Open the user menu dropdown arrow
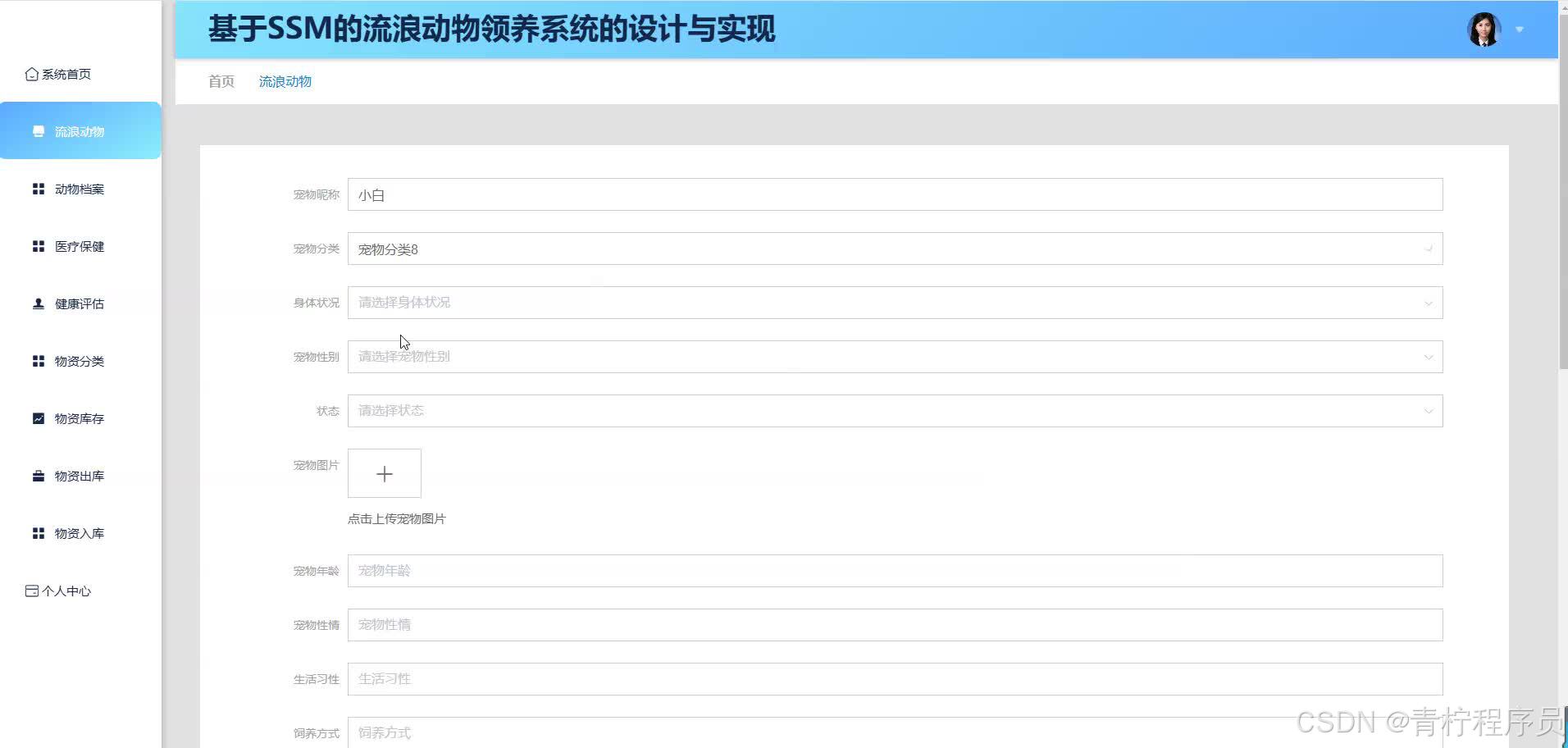This screenshot has height=748, width=1568. pos(1520,30)
